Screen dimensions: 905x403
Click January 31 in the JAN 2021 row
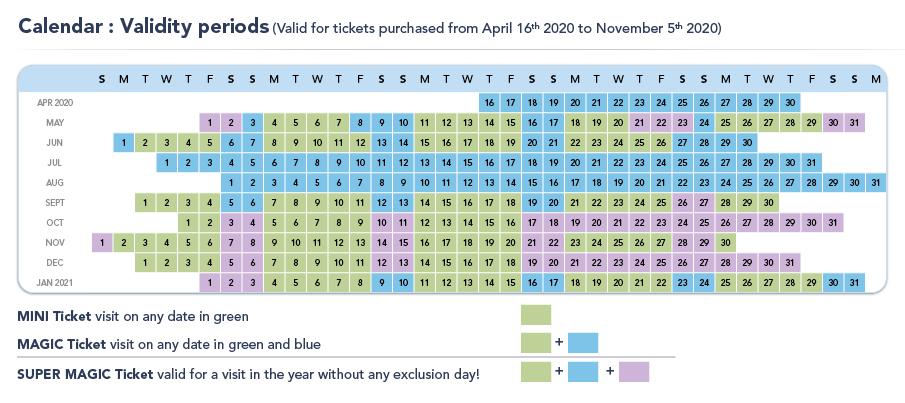[854, 282]
